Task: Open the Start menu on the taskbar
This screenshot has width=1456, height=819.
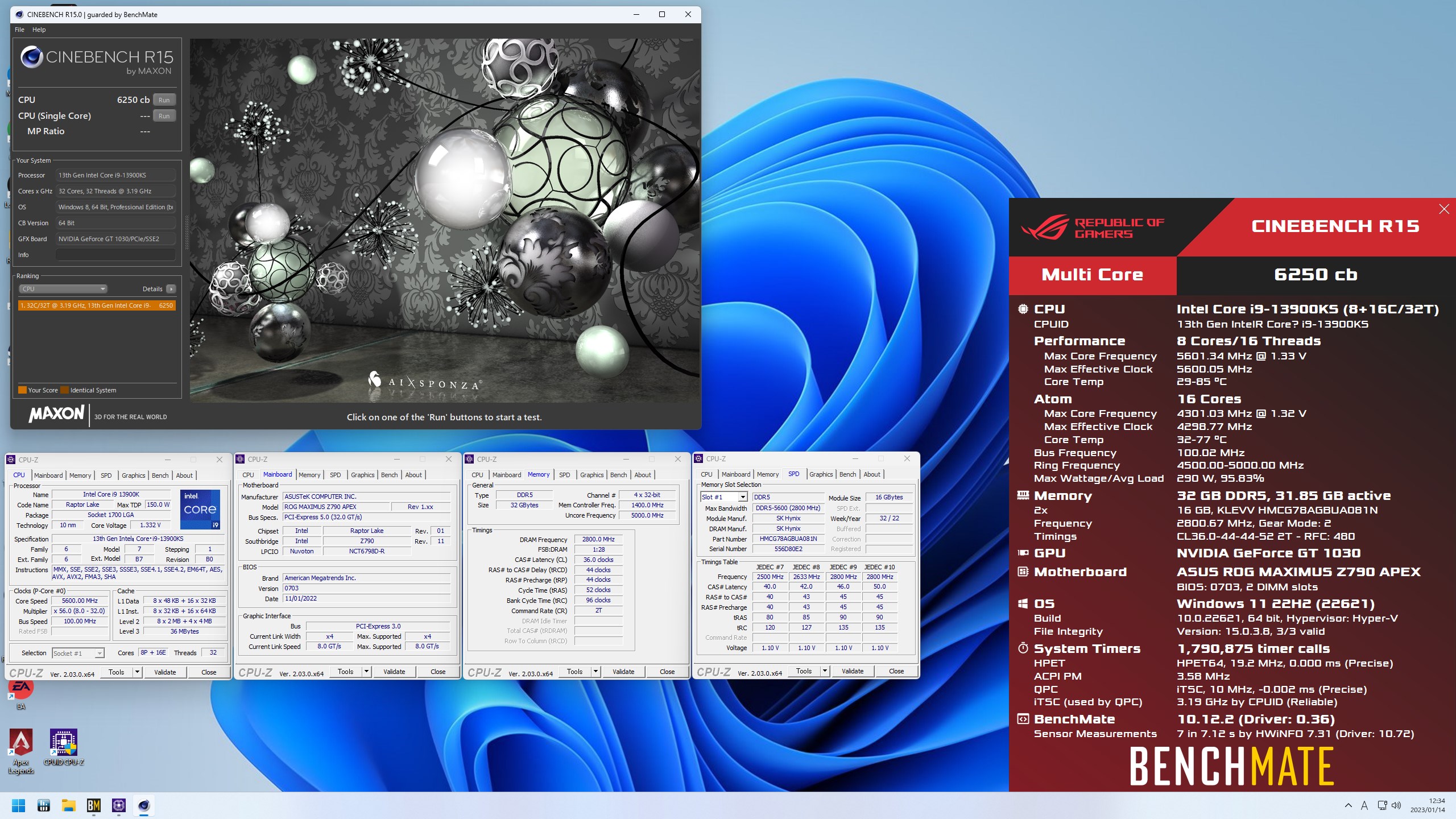Action: [18, 805]
